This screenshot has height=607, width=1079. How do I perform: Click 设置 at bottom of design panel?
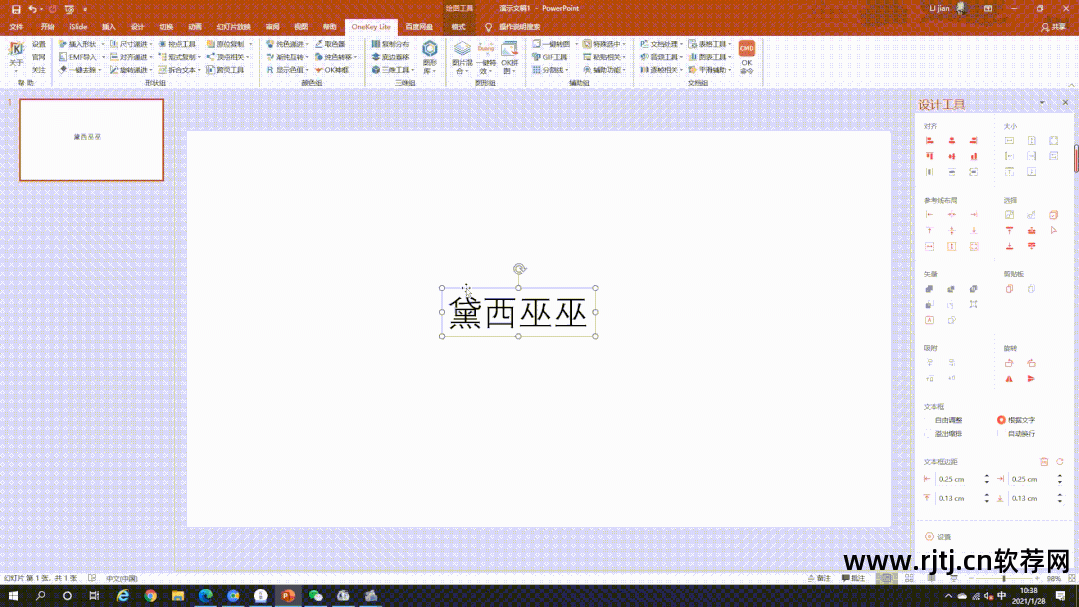click(939, 537)
